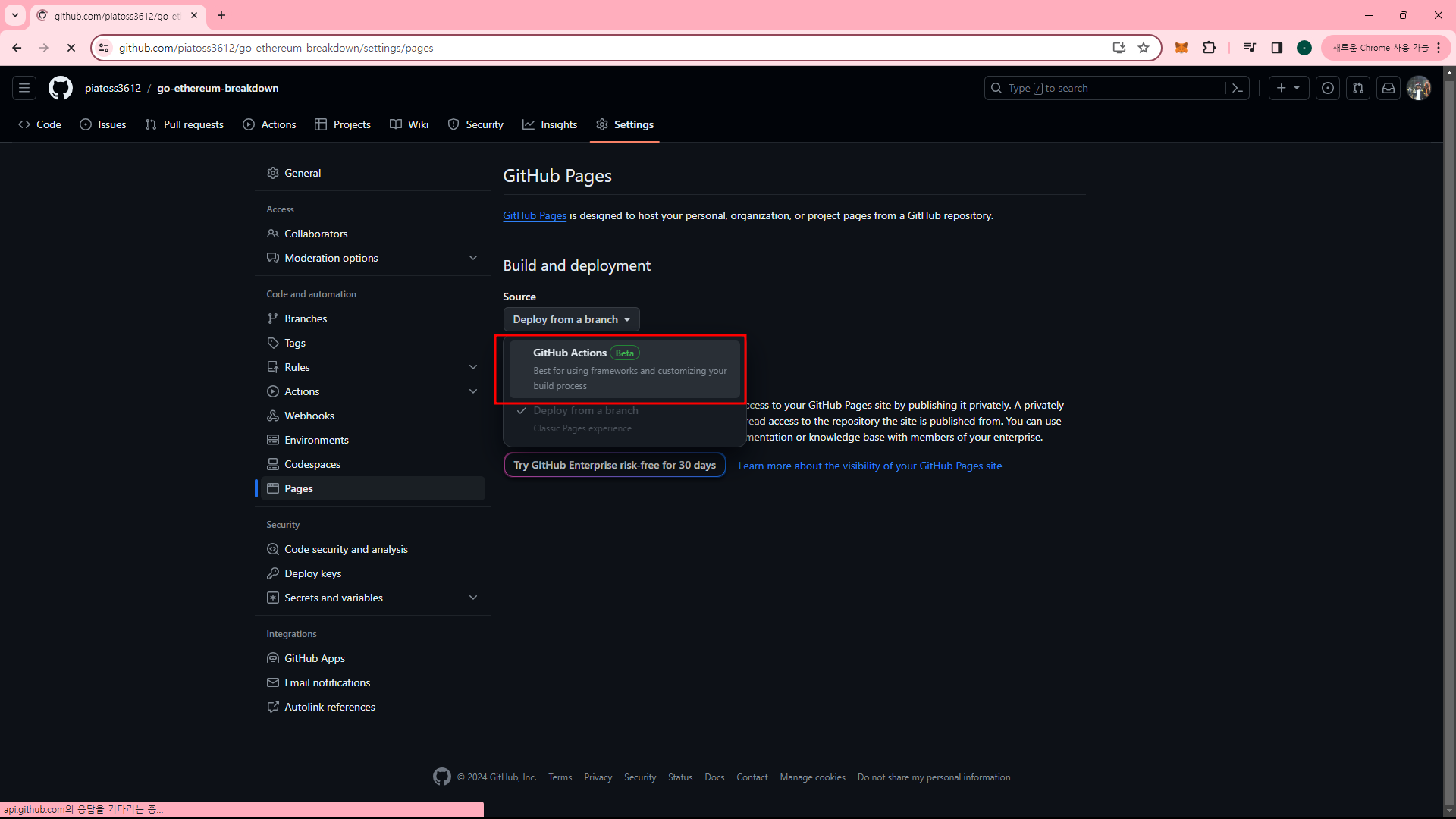Image resolution: width=1456 pixels, height=819 pixels.
Task: Open Deploy keys settings
Action: click(373, 573)
